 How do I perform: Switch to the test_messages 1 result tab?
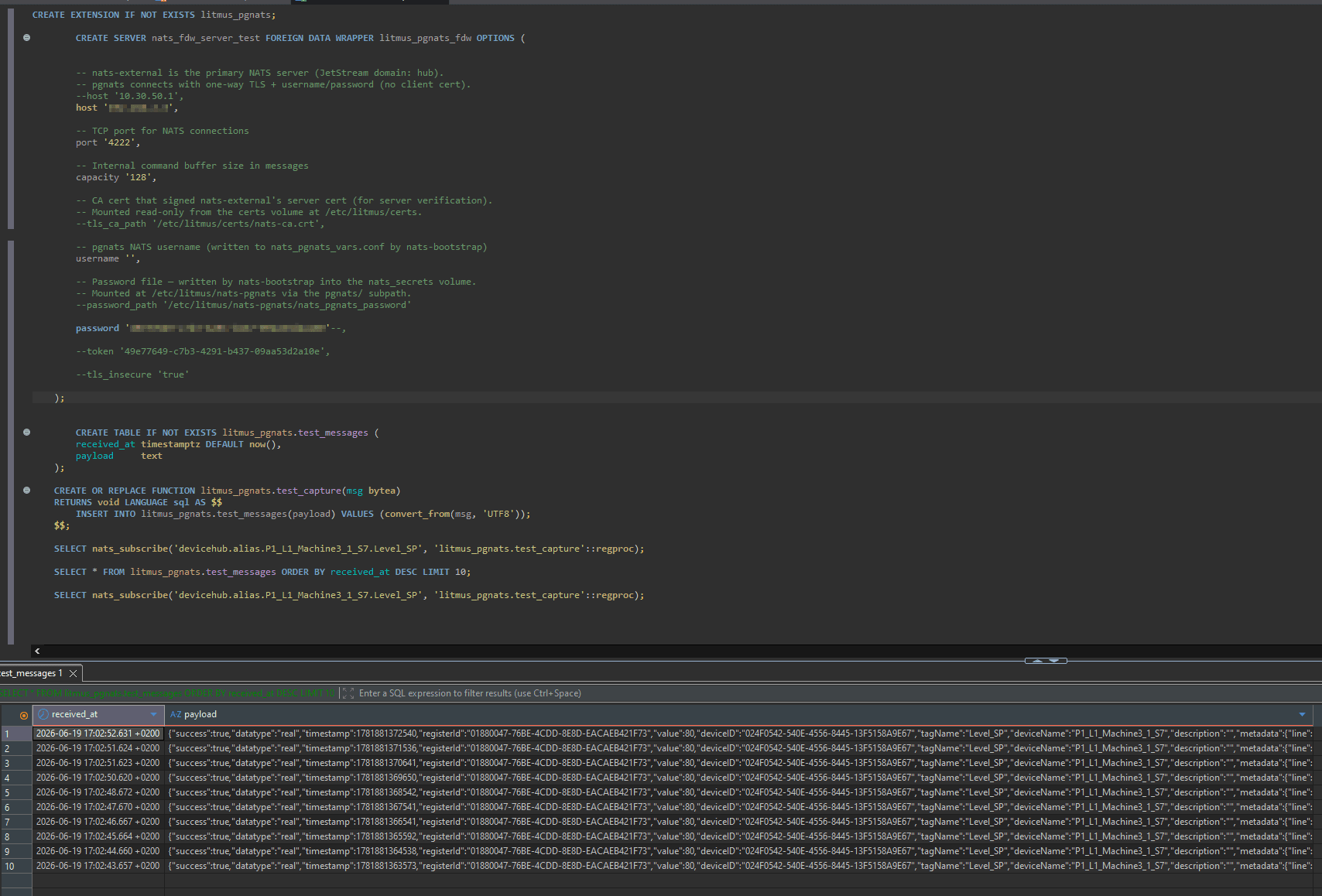tap(31, 673)
